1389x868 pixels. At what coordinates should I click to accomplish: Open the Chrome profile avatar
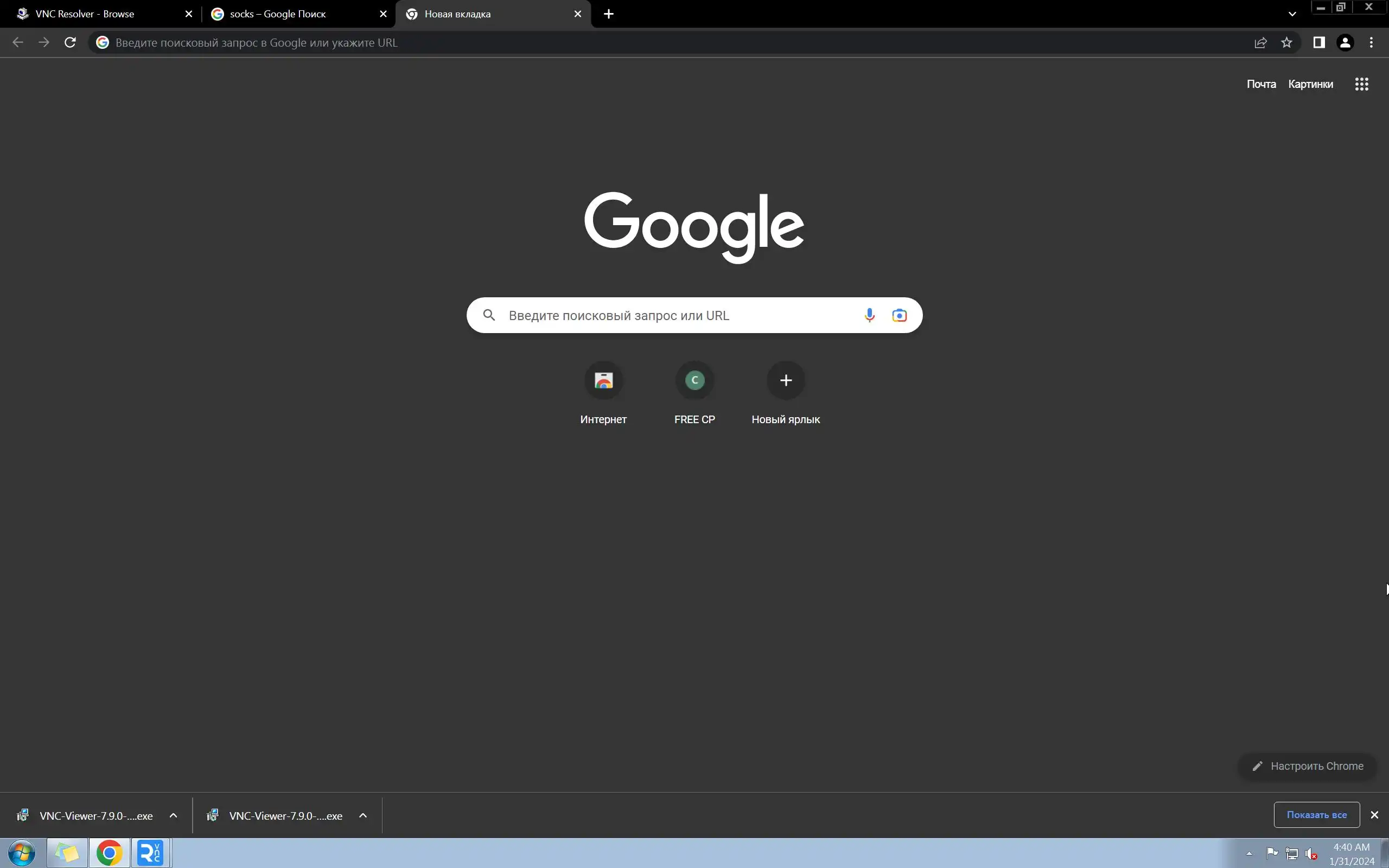(x=1345, y=42)
